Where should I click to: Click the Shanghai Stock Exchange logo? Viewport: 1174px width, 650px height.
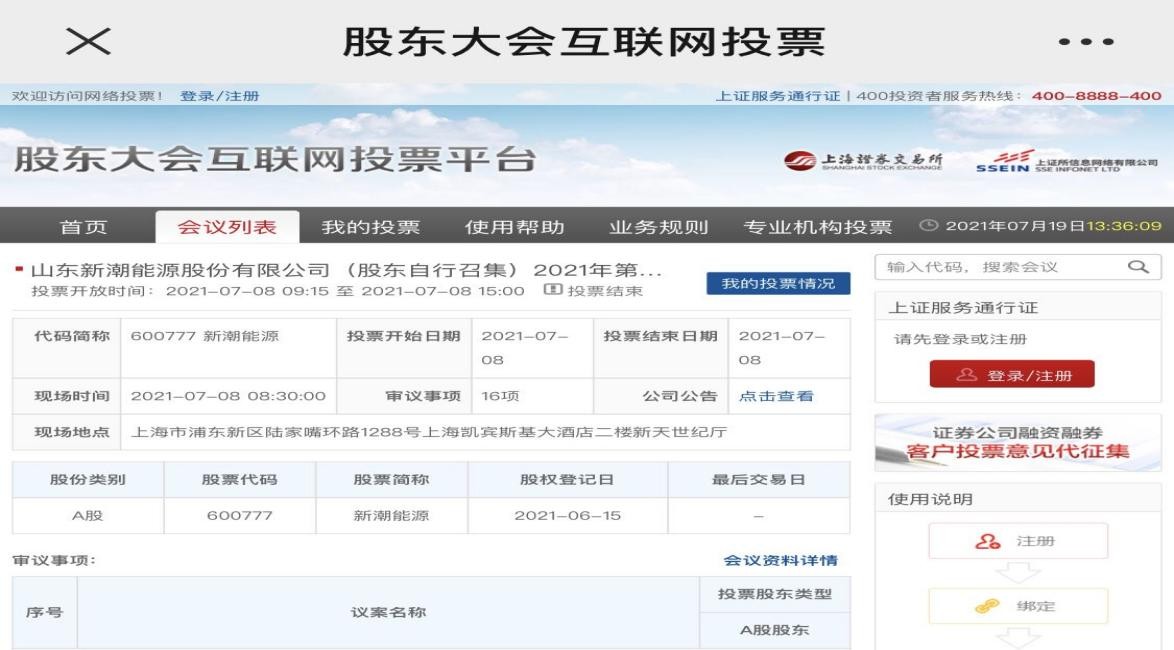(863, 160)
